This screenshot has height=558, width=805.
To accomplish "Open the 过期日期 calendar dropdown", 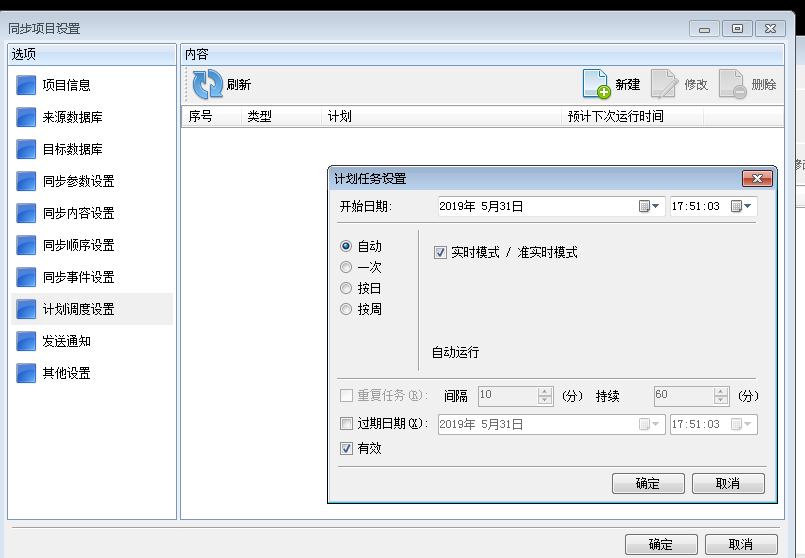I will pyautogui.click(x=649, y=424).
